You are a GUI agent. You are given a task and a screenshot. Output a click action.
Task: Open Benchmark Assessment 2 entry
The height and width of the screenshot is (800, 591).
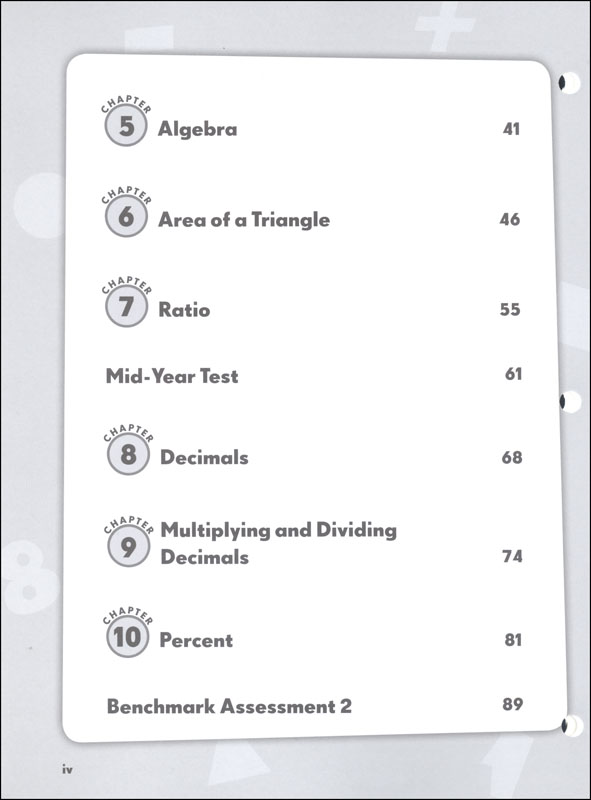click(x=229, y=706)
